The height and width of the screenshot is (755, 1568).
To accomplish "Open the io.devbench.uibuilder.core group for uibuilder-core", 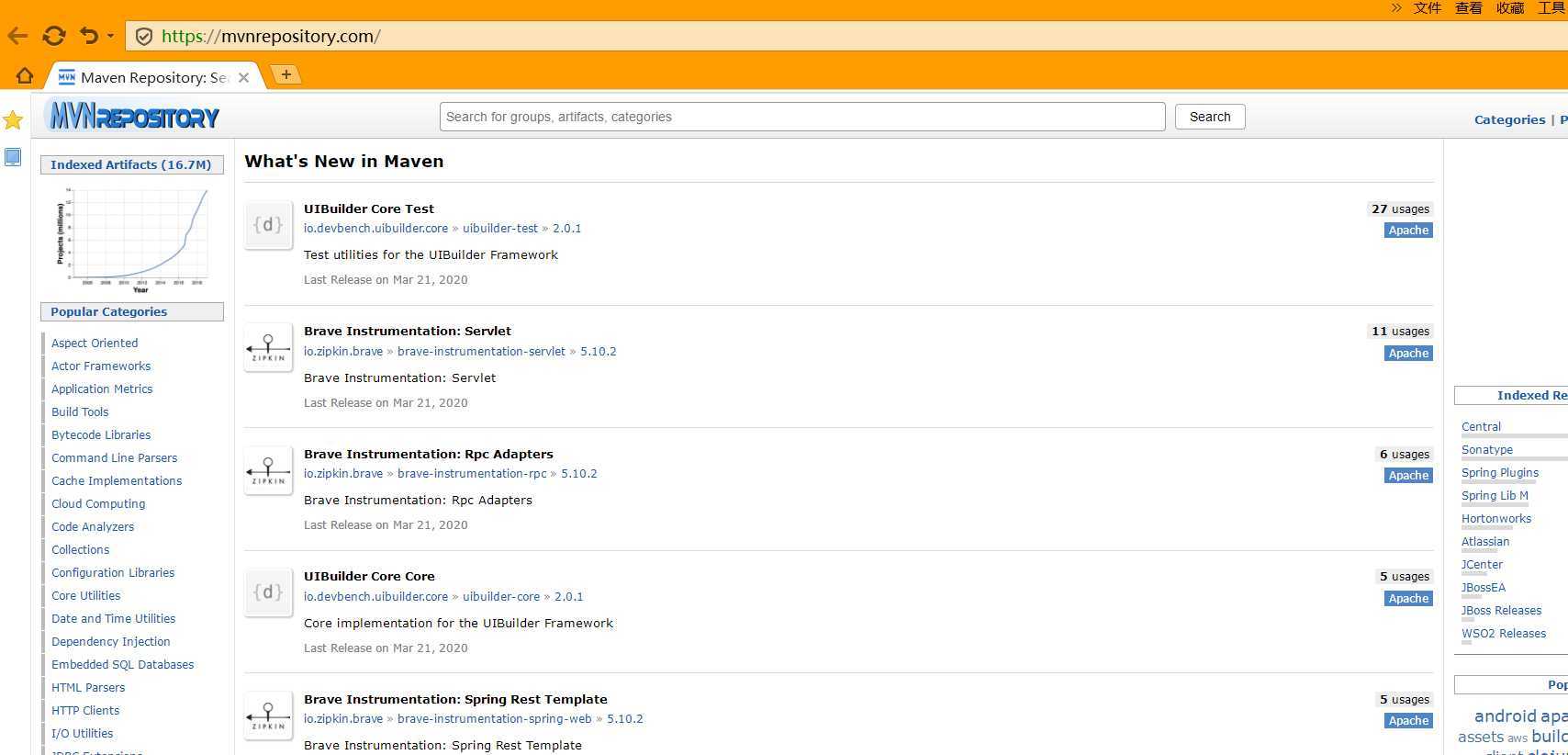I will (x=376, y=597).
